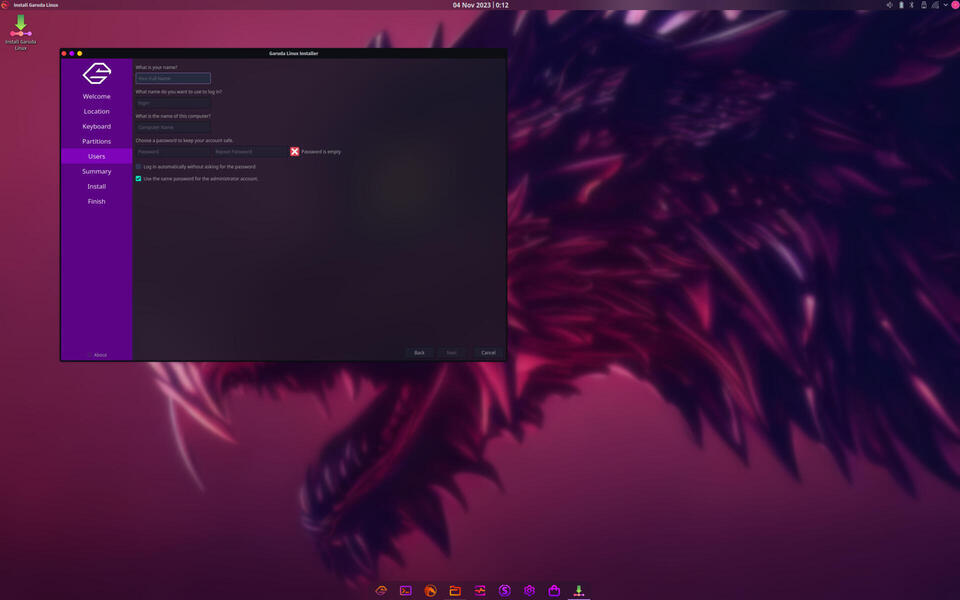Click the Back button in the installer
Viewport: 960px width, 600px height.
click(x=419, y=353)
